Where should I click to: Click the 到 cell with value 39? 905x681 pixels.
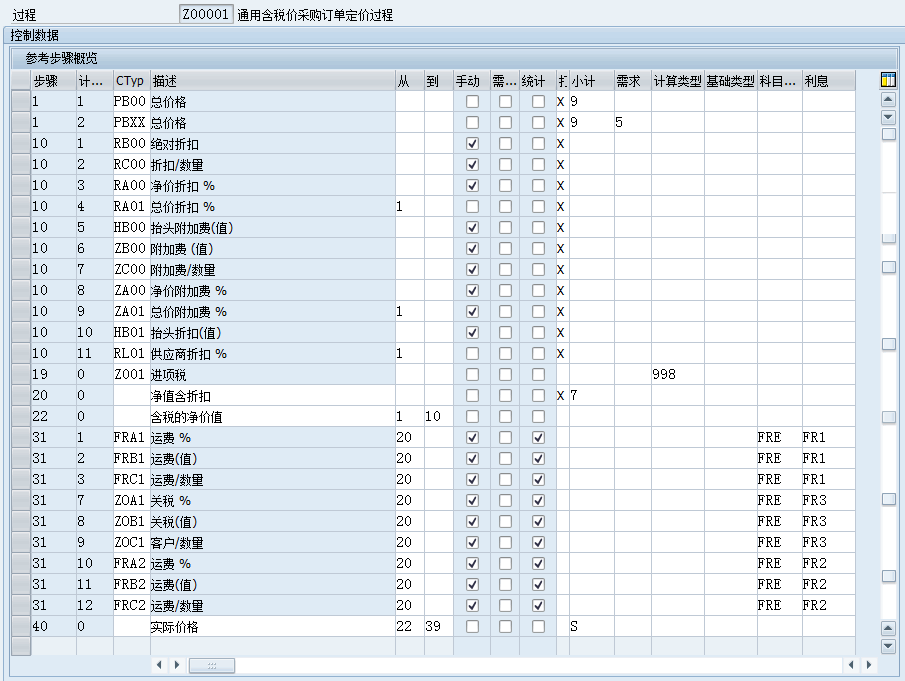click(x=439, y=626)
